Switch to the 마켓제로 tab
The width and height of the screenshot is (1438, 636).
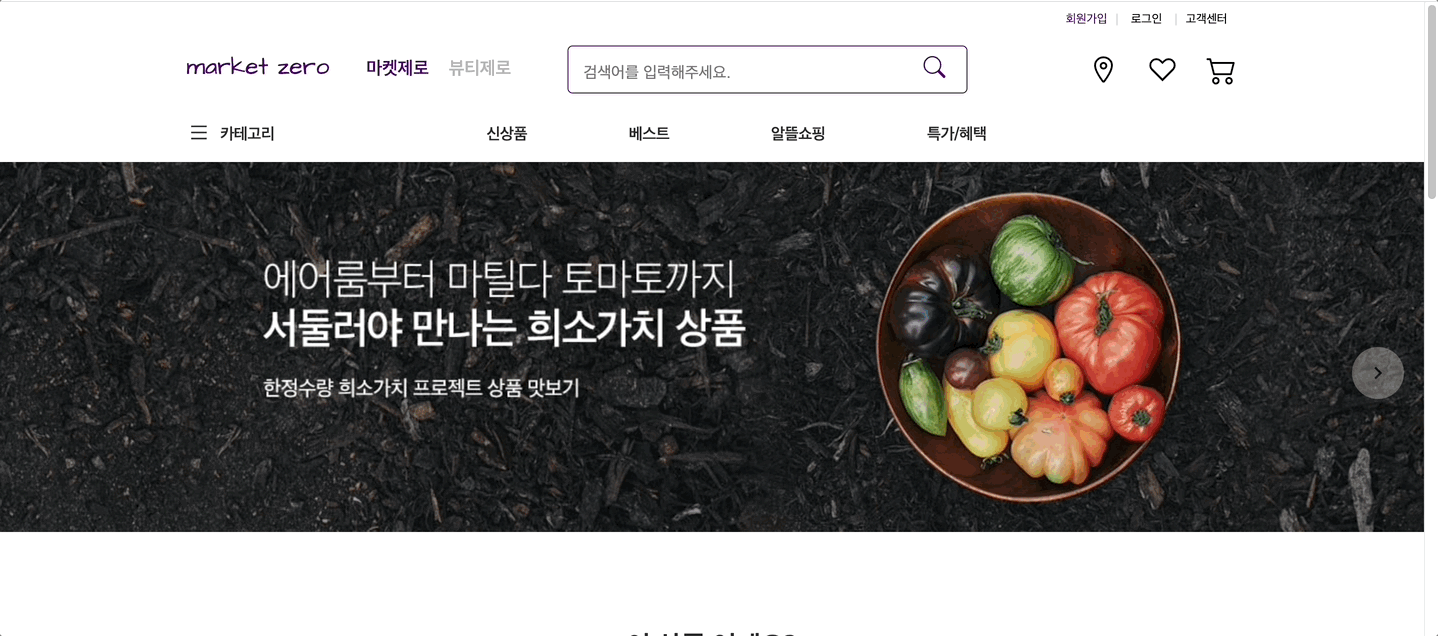click(x=397, y=68)
